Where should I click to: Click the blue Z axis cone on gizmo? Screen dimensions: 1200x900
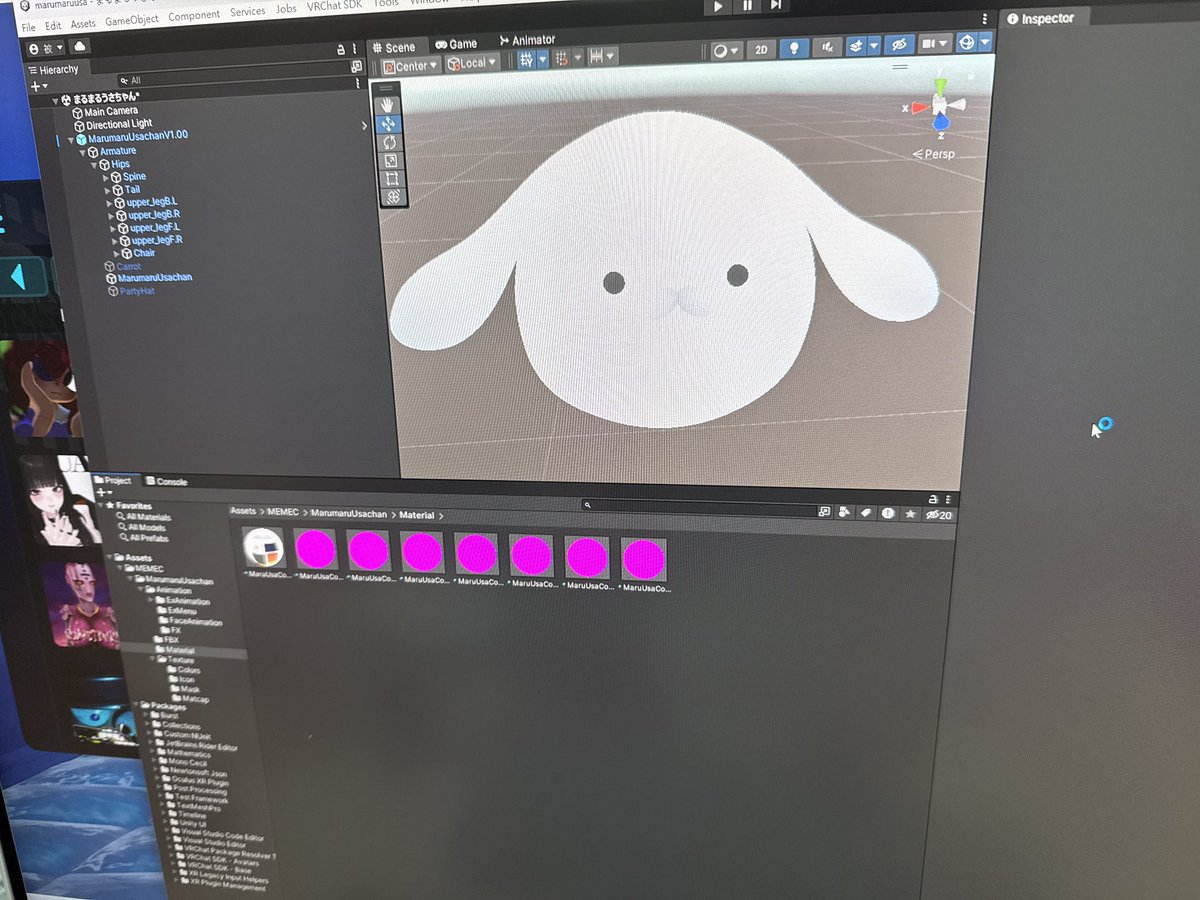[x=941, y=124]
